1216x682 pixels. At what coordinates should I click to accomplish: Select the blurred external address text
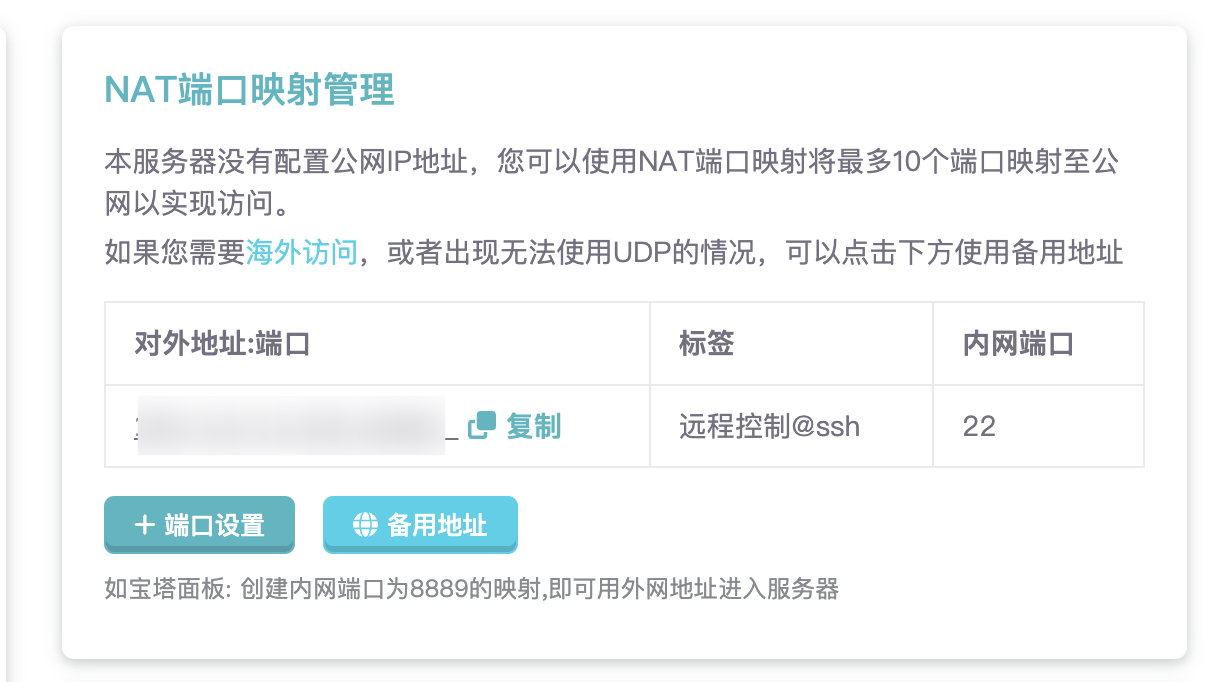[x=290, y=426]
